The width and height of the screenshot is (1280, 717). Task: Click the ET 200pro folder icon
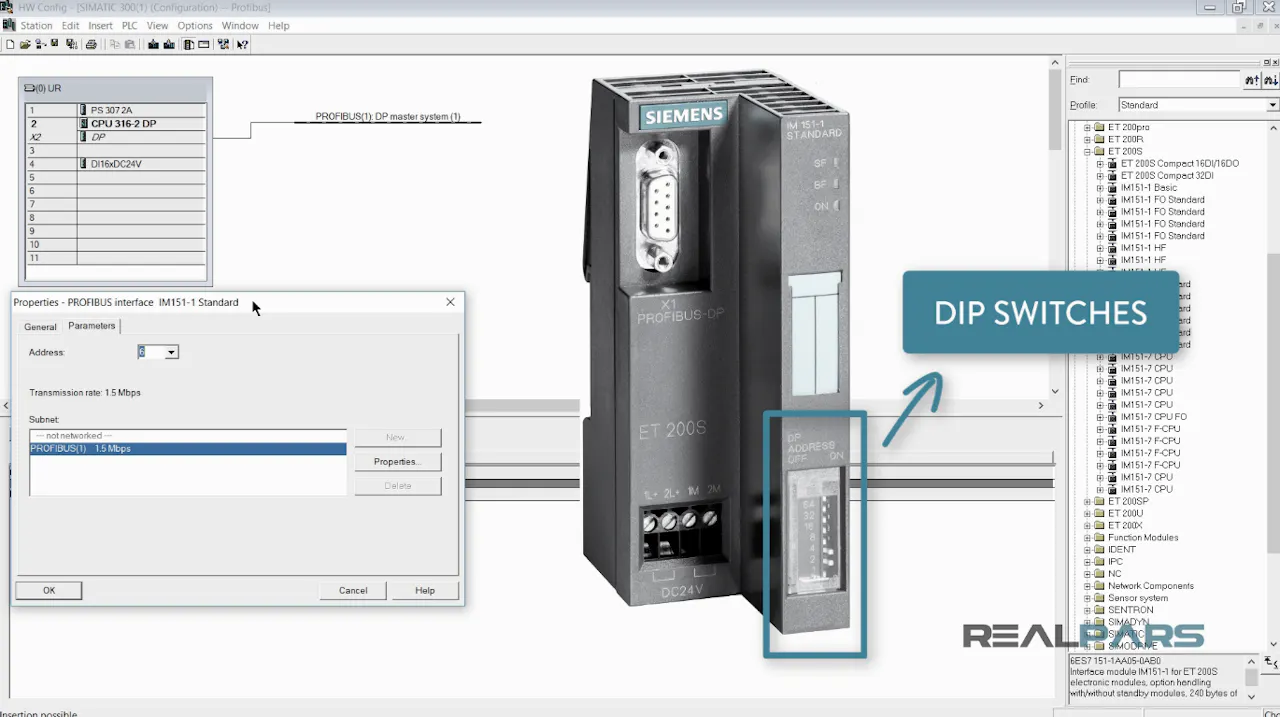(1099, 128)
